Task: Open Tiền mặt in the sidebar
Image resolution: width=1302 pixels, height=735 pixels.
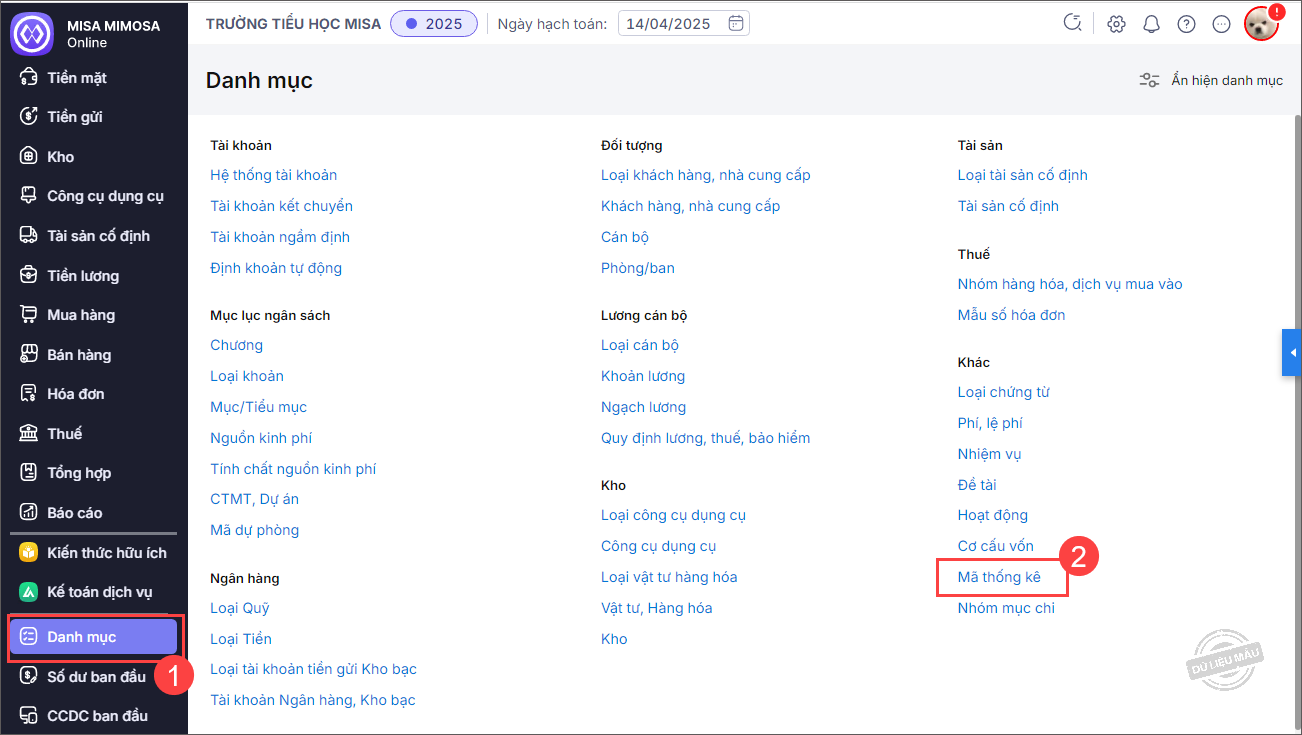Action: (77, 77)
